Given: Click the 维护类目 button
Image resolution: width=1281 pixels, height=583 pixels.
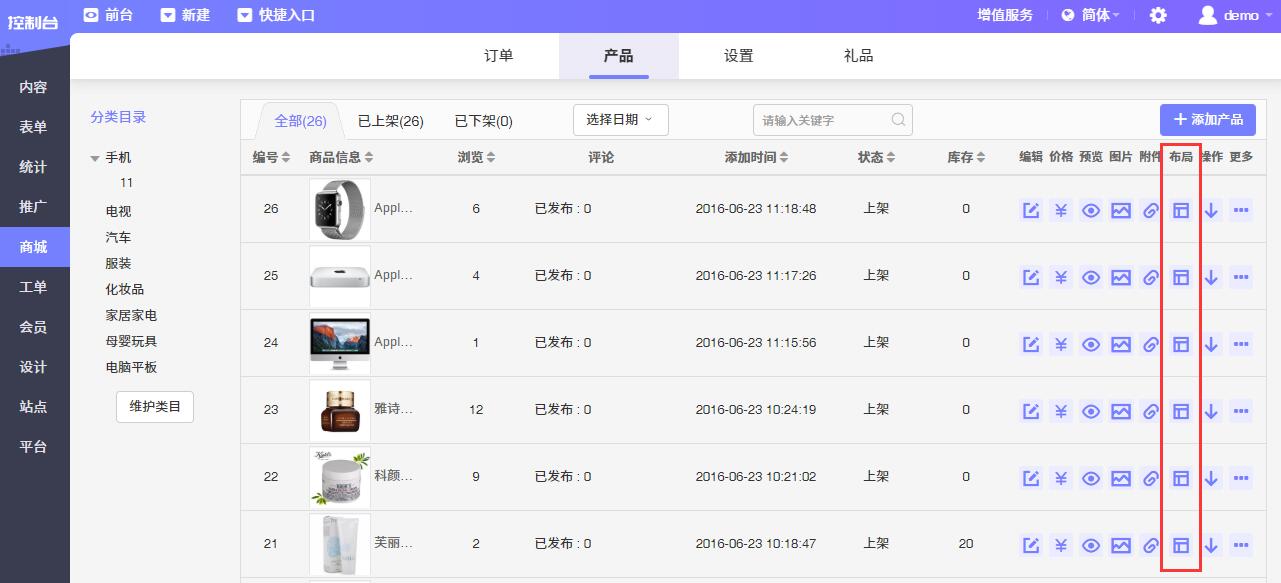Looking at the screenshot, I should 155,407.
